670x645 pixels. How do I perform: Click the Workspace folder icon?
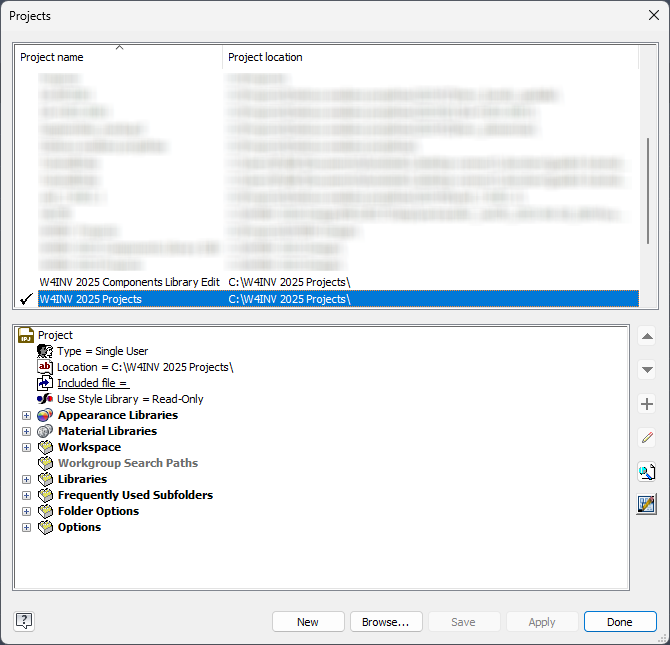(x=45, y=447)
